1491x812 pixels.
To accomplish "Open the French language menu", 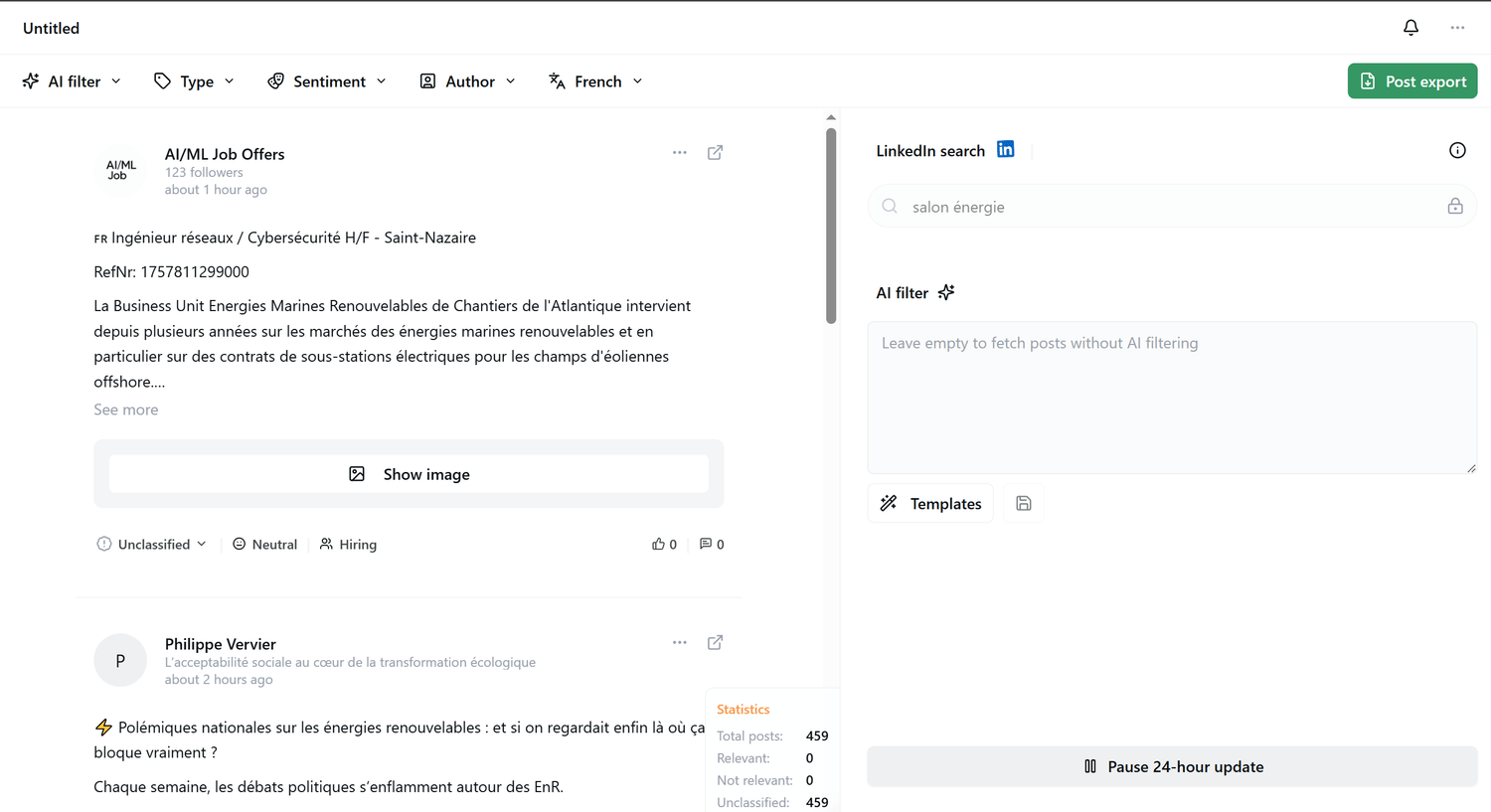I will [596, 81].
